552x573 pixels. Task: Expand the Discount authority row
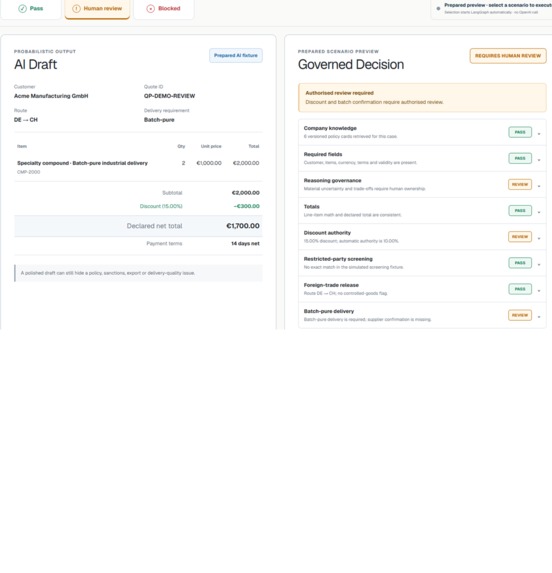[x=422, y=237]
